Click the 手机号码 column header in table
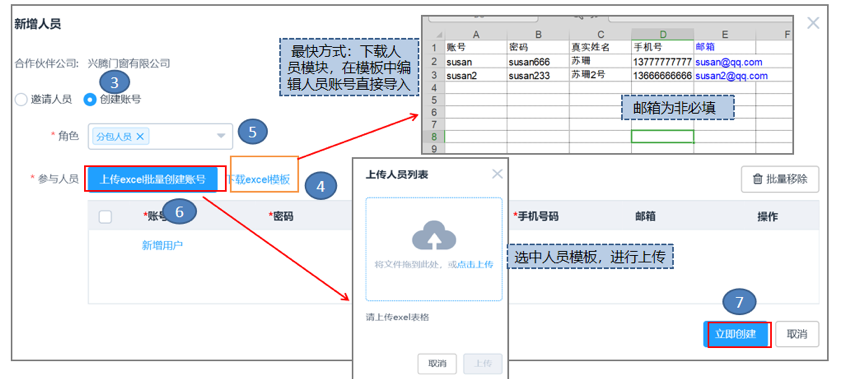The width and height of the screenshot is (864, 379). (536, 217)
